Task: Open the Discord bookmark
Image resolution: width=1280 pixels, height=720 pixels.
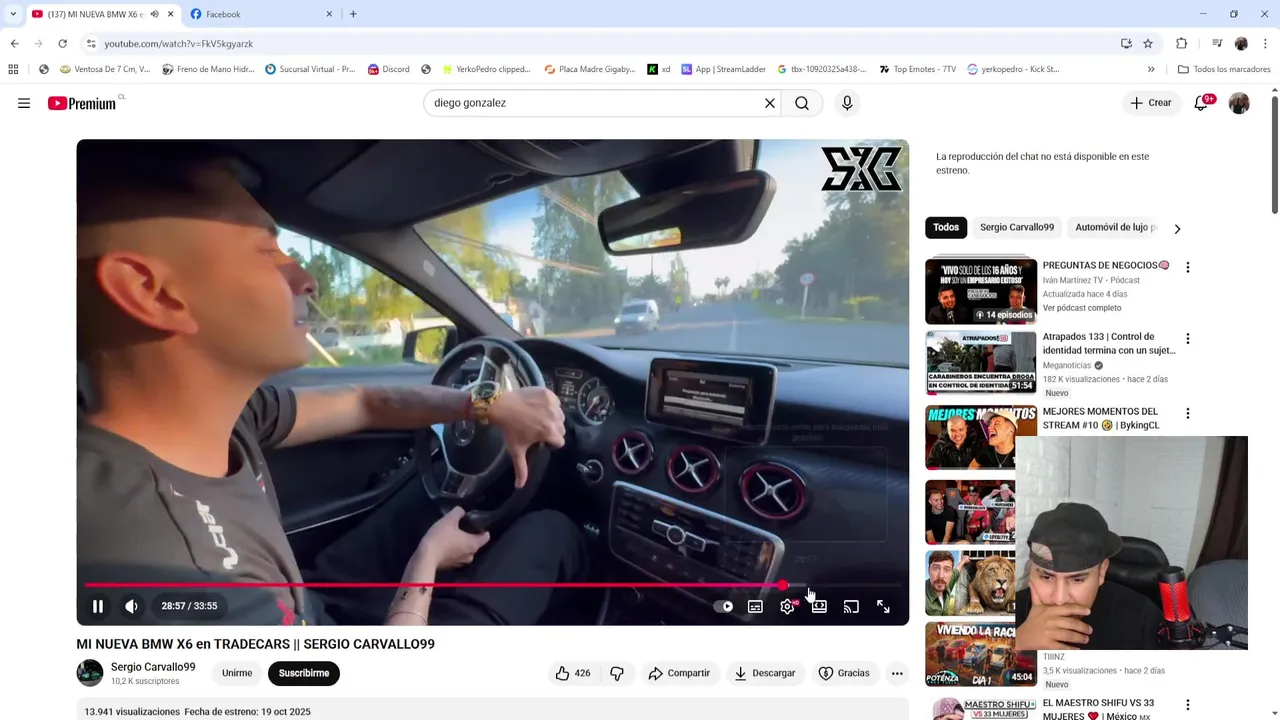Action: [x=388, y=69]
